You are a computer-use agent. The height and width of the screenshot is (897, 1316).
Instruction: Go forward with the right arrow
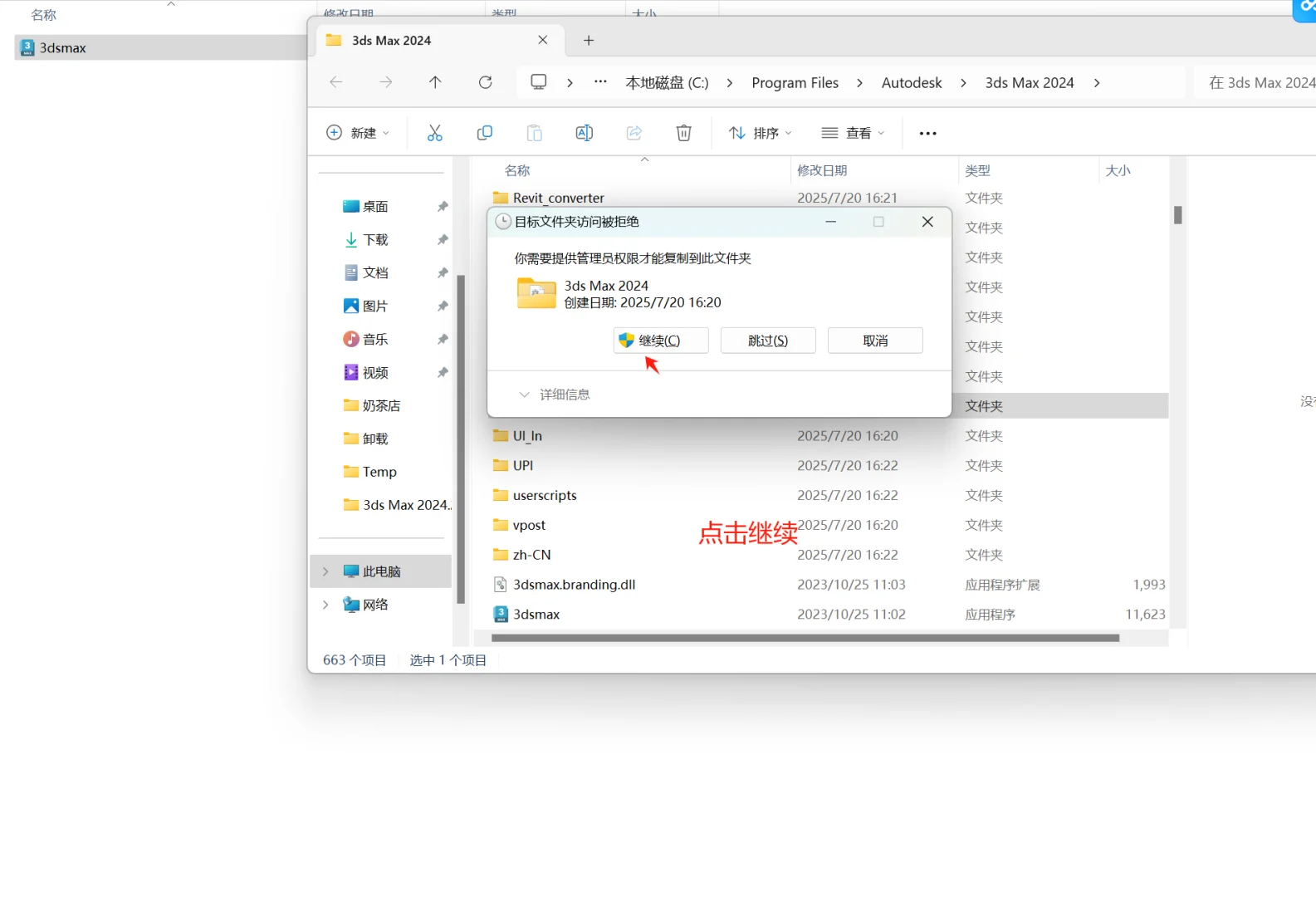[x=386, y=81]
